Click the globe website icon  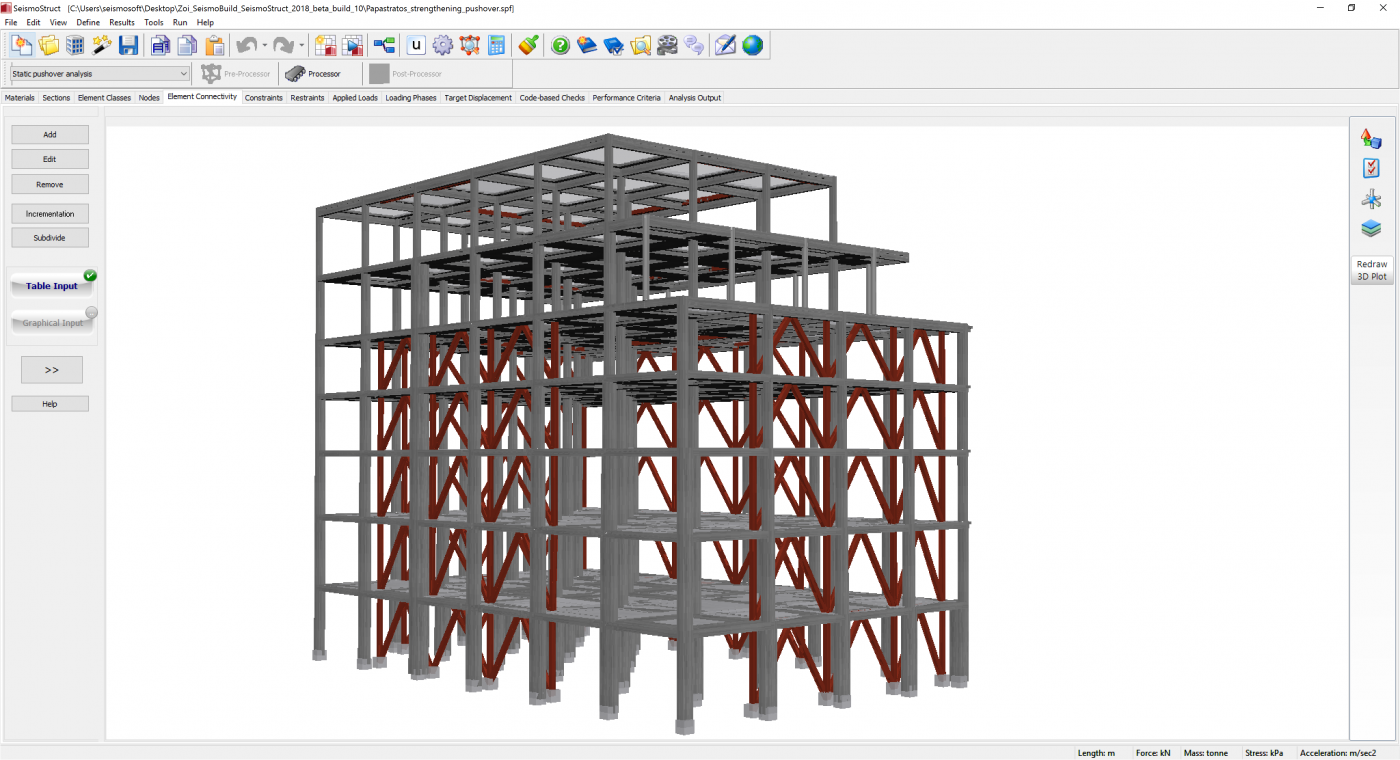[752, 45]
